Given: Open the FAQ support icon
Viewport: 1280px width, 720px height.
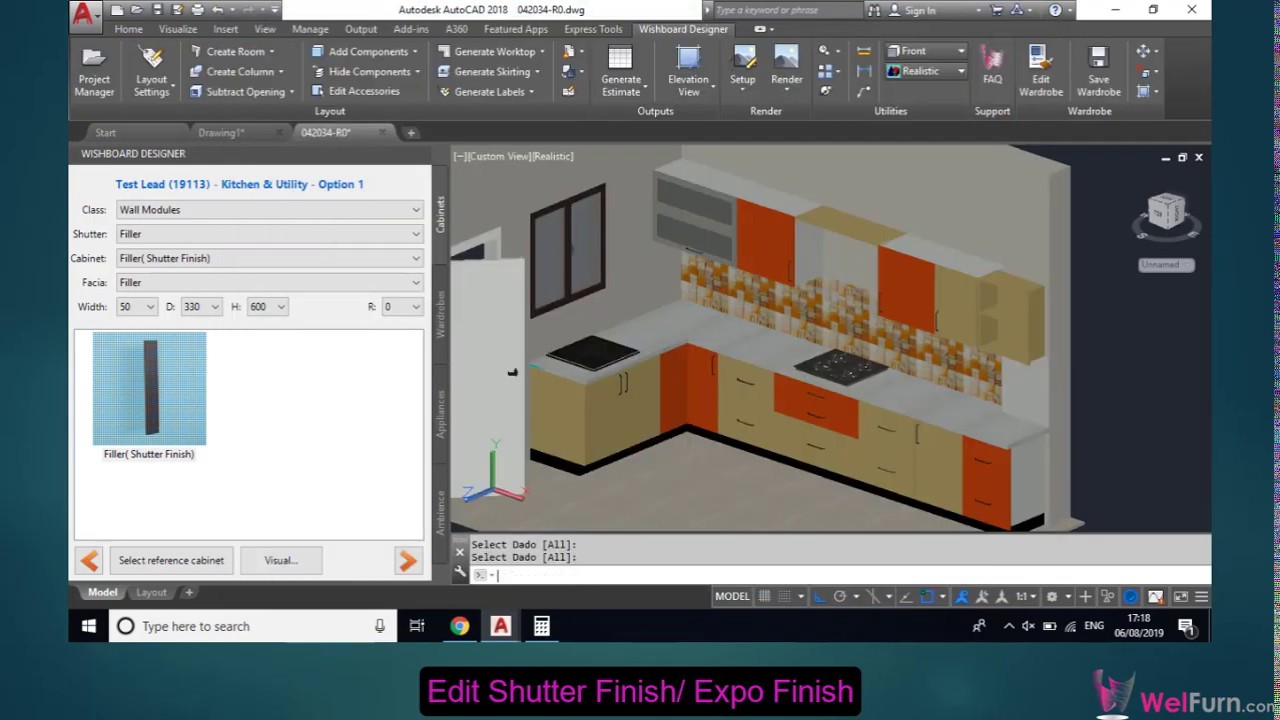Looking at the screenshot, I should (x=992, y=66).
